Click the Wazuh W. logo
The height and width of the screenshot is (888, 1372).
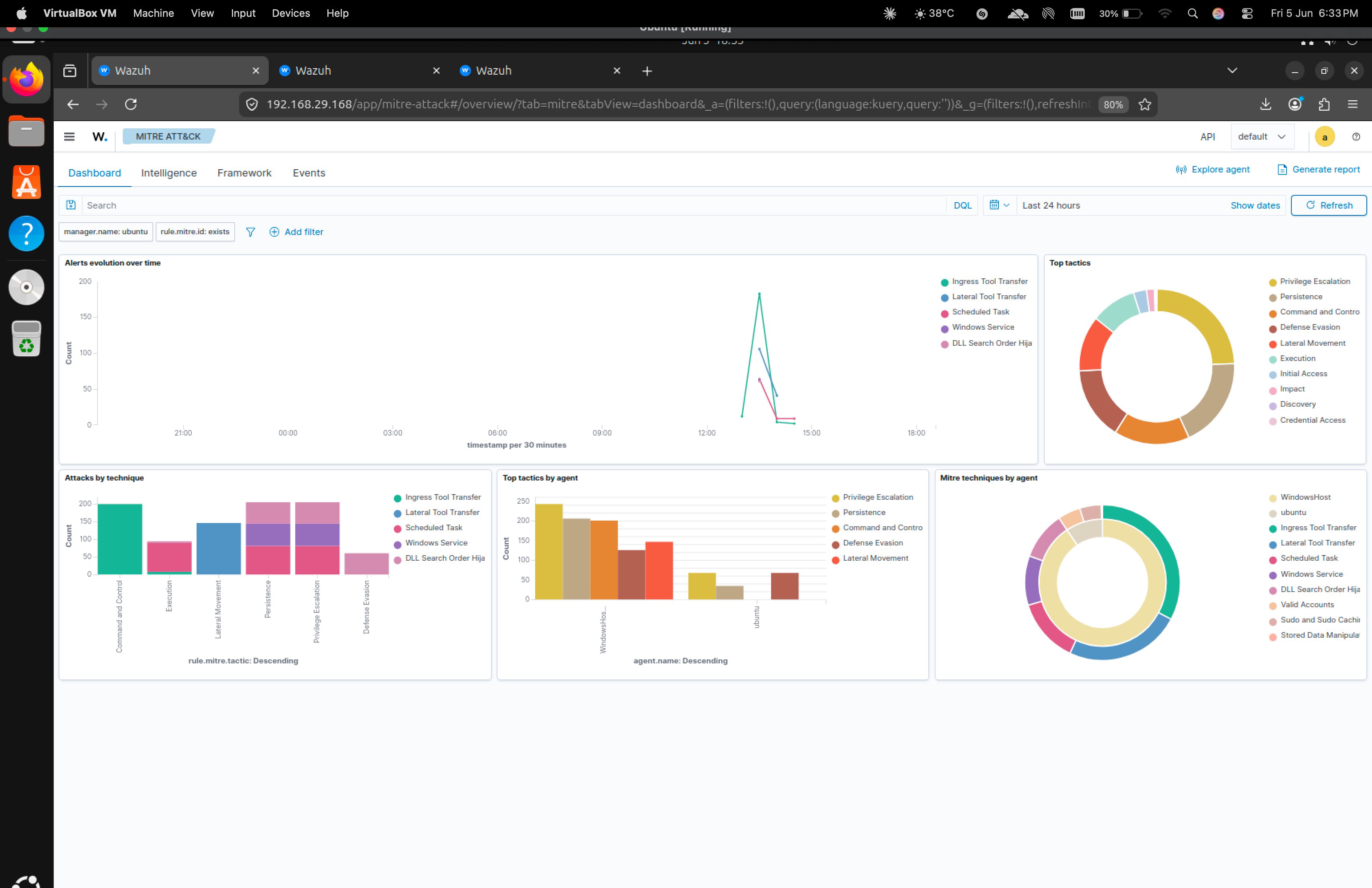(100, 137)
